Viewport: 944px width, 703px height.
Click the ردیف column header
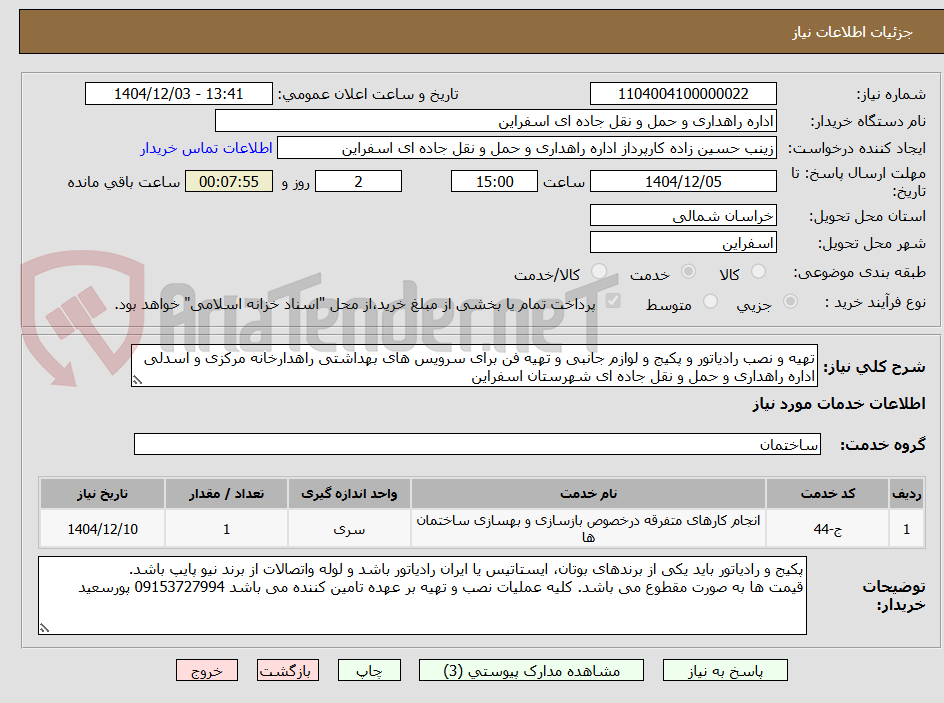[x=907, y=494]
